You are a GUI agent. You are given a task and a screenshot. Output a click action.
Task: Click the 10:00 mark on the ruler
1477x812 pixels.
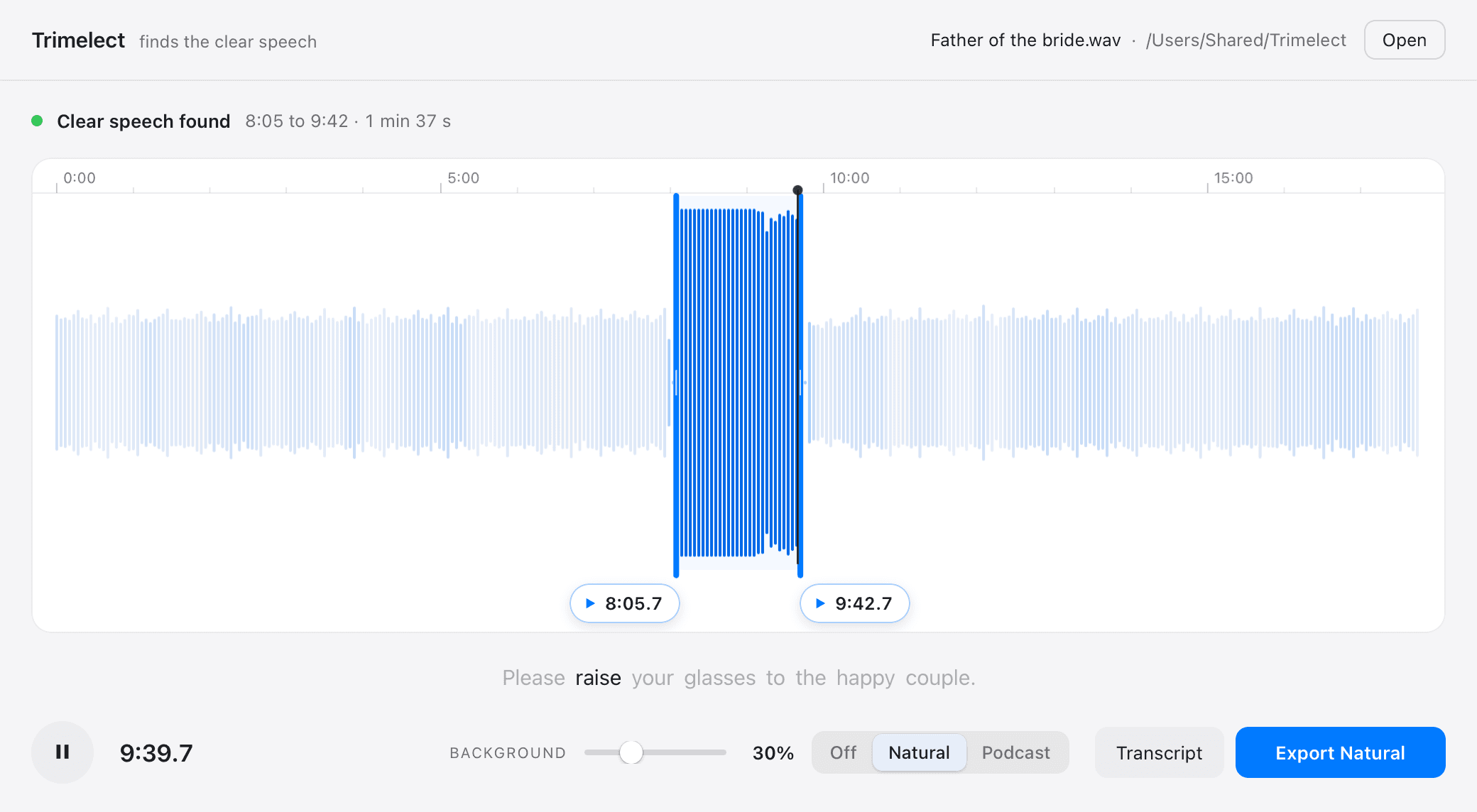849,178
